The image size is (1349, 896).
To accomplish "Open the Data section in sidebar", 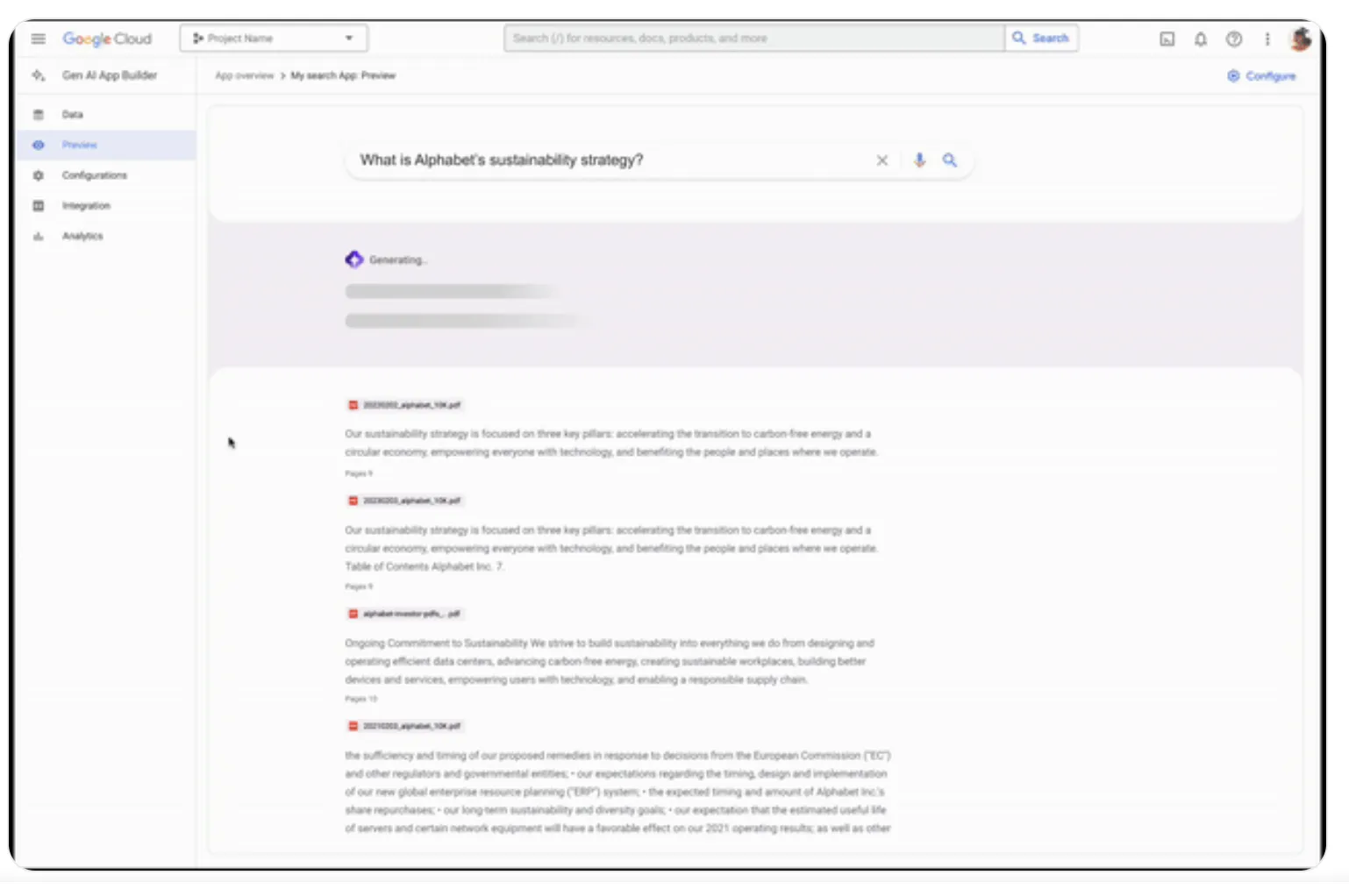I will click(x=106, y=115).
